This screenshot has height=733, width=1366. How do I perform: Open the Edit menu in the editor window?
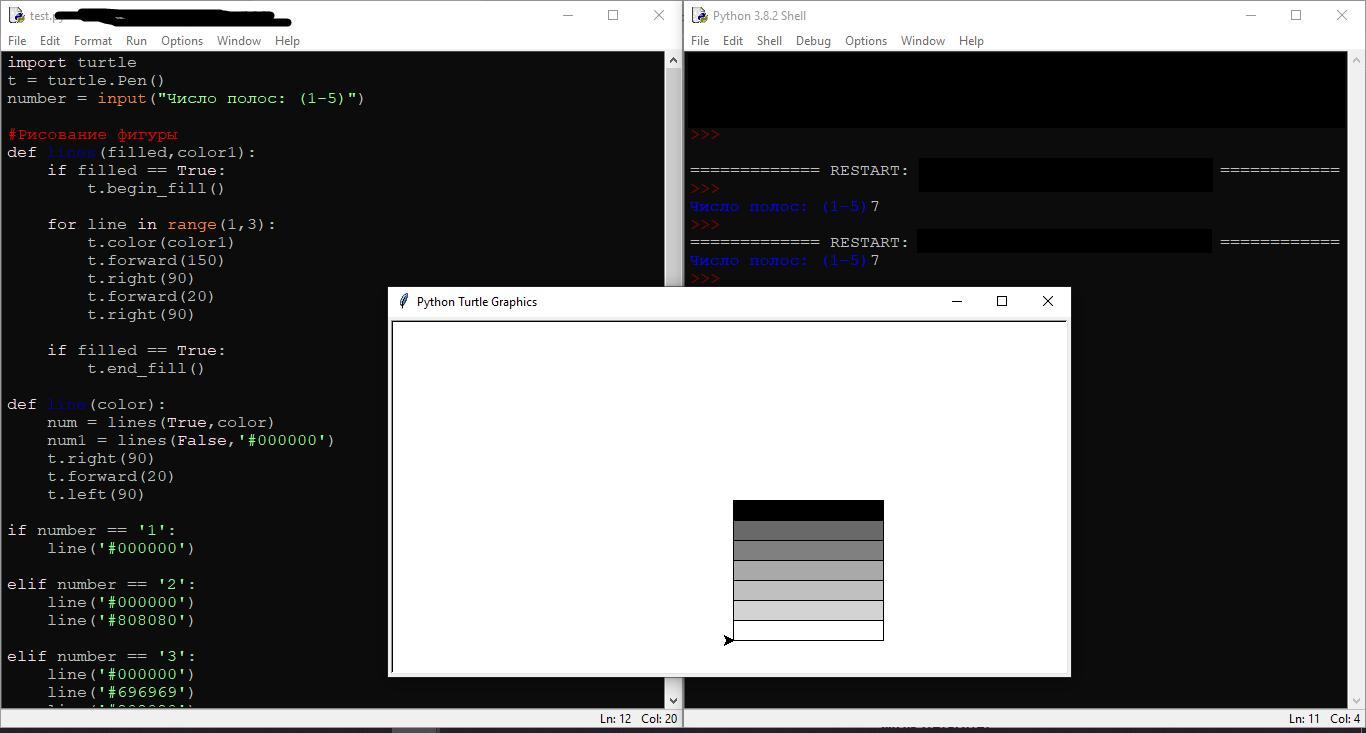pos(50,41)
